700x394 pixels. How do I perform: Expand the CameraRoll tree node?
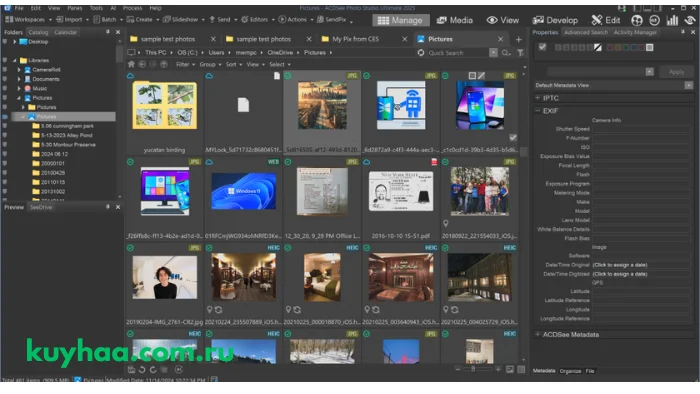(x=19, y=70)
